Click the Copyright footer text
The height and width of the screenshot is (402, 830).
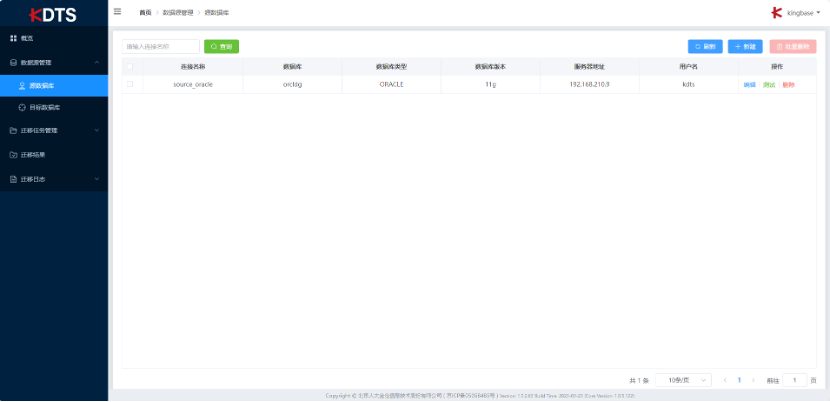point(480,396)
